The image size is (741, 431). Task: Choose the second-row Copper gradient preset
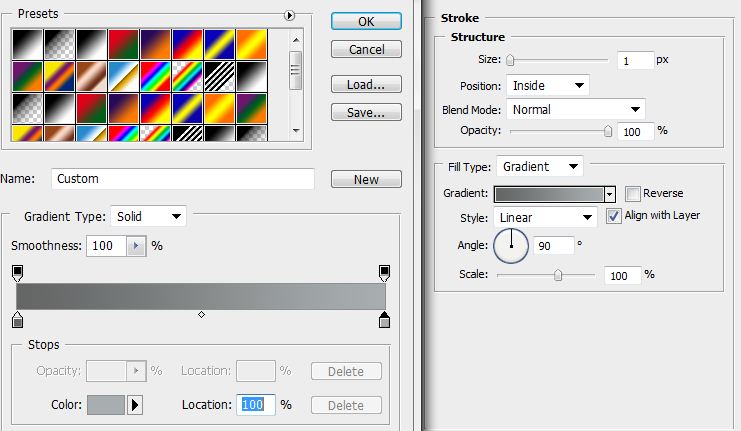click(x=91, y=76)
